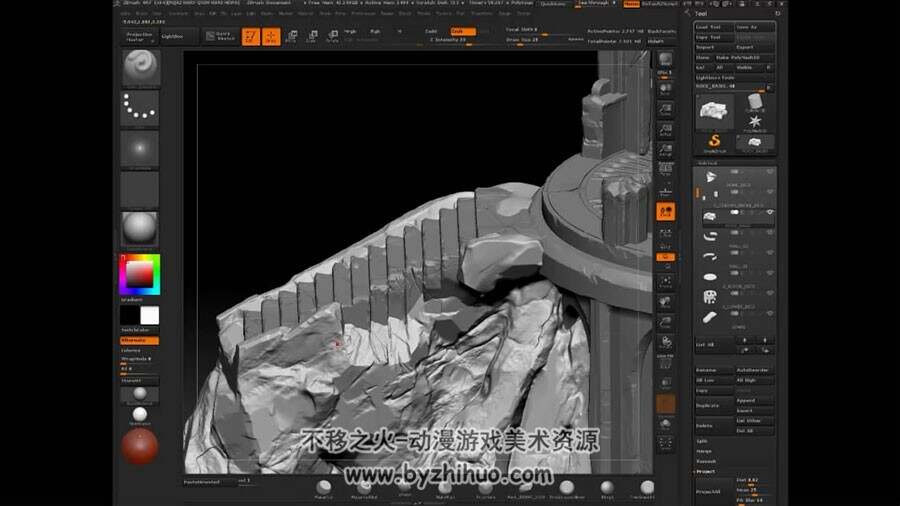Click the black color swatch
This screenshot has width=900, height=506.
130,315
